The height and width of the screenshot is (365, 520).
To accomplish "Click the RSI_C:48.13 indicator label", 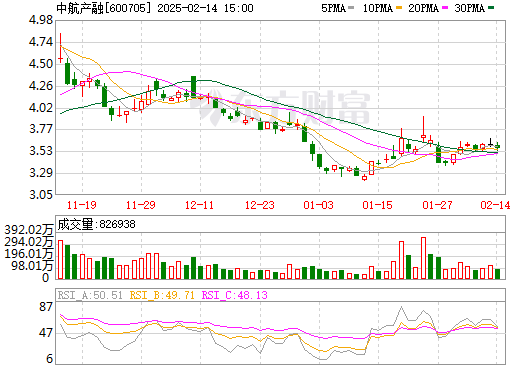I will pyautogui.click(x=235, y=295).
